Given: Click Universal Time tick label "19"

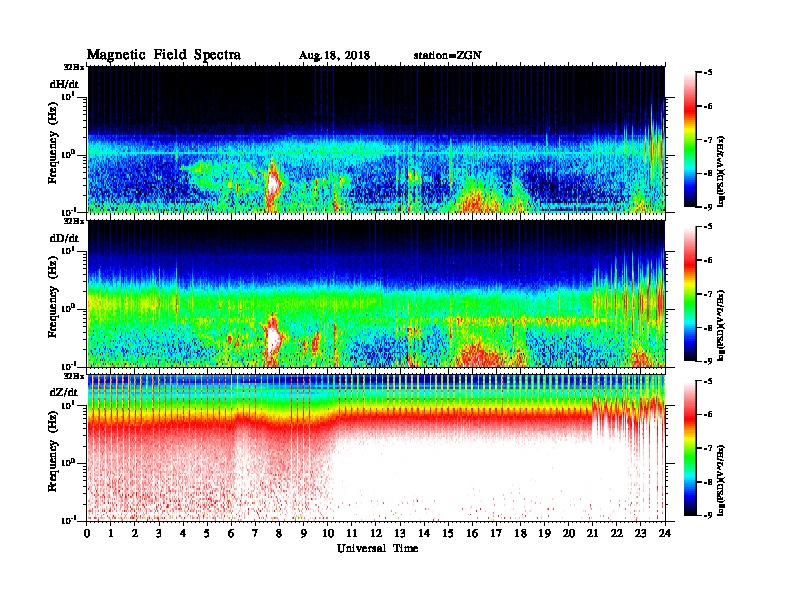Looking at the screenshot, I should [544, 533].
